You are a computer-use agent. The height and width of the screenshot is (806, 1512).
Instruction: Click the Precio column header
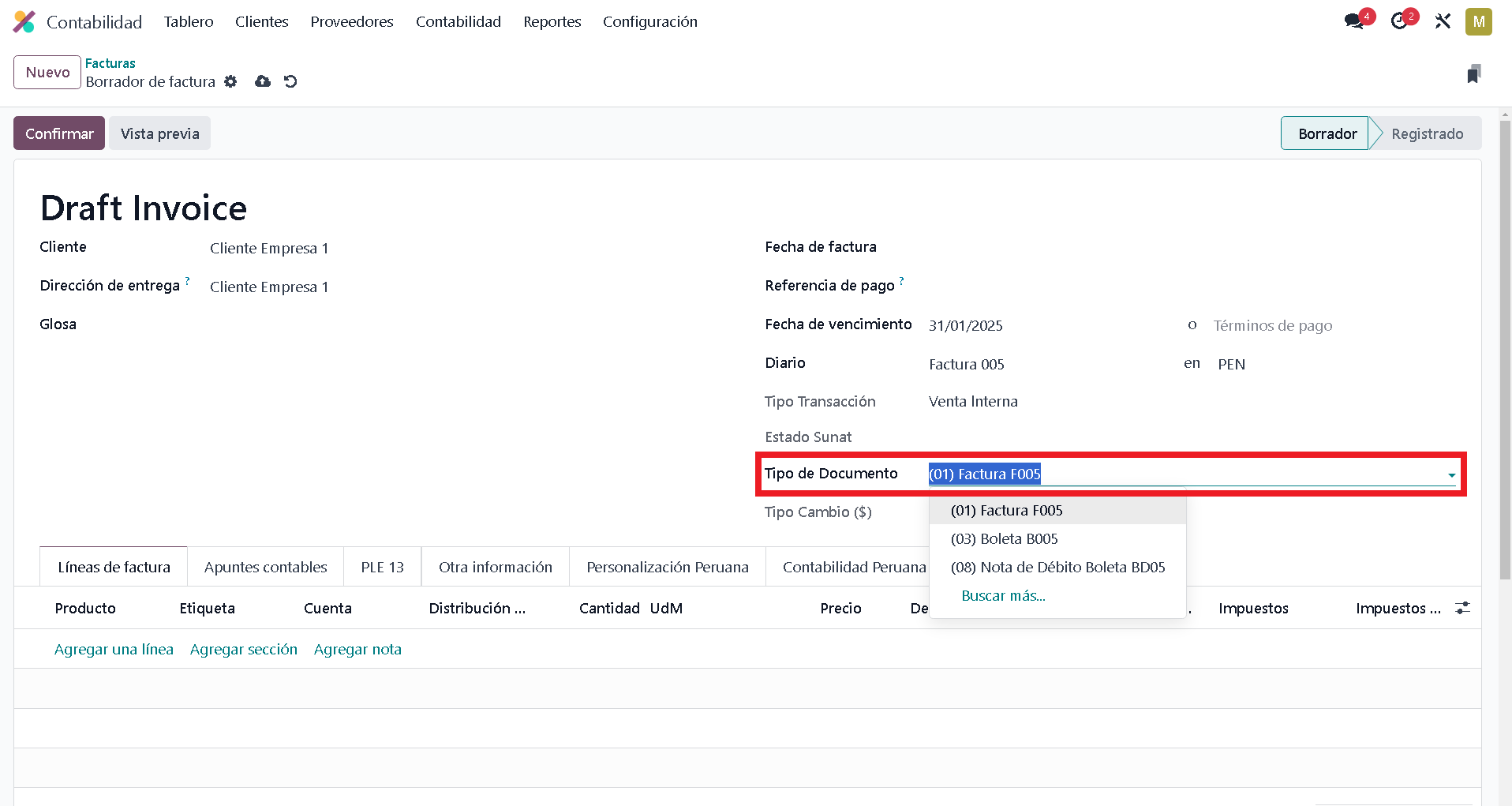tap(840, 608)
